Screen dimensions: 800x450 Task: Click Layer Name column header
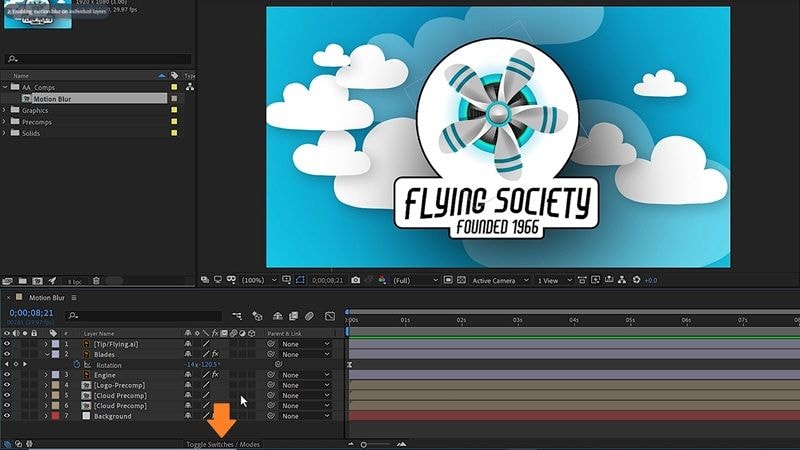[99, 333]
